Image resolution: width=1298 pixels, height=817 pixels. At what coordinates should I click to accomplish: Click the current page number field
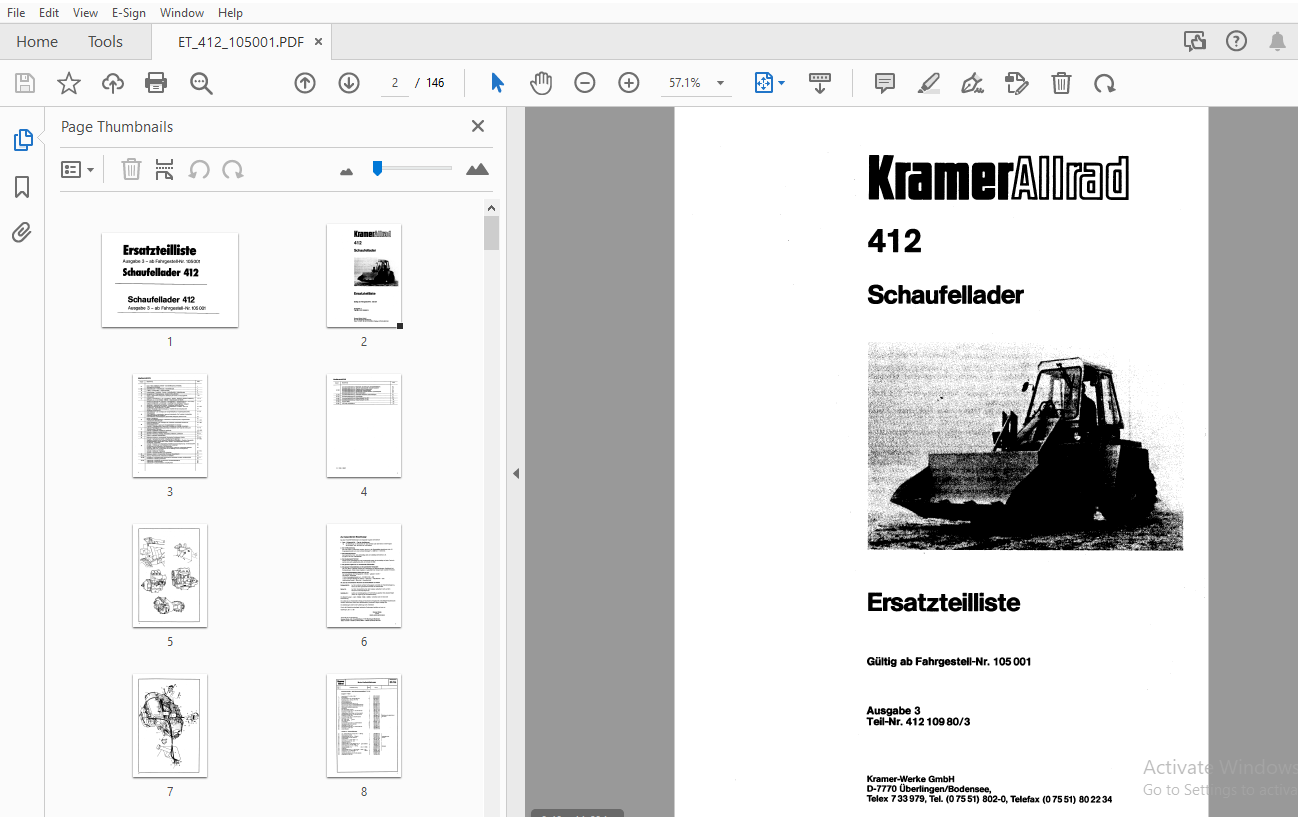pyautogui.click(x=395, y=83)
